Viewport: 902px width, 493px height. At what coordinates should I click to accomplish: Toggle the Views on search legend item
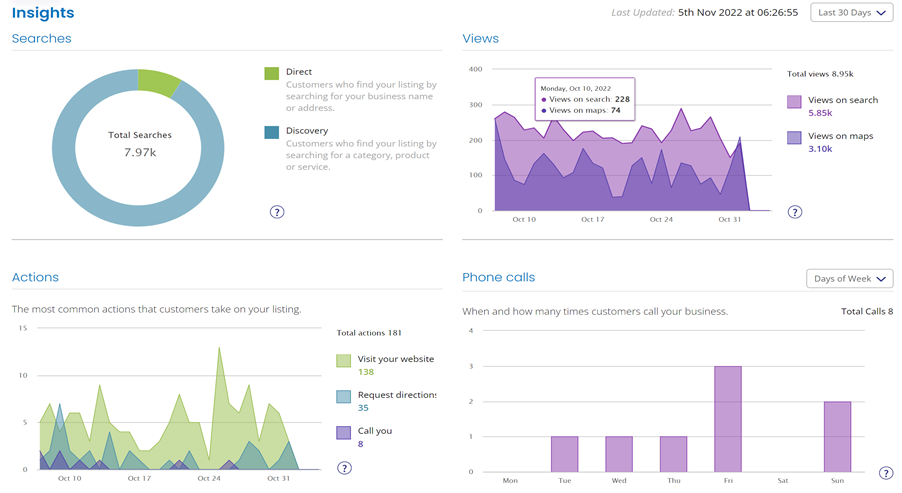coord(842,100)
